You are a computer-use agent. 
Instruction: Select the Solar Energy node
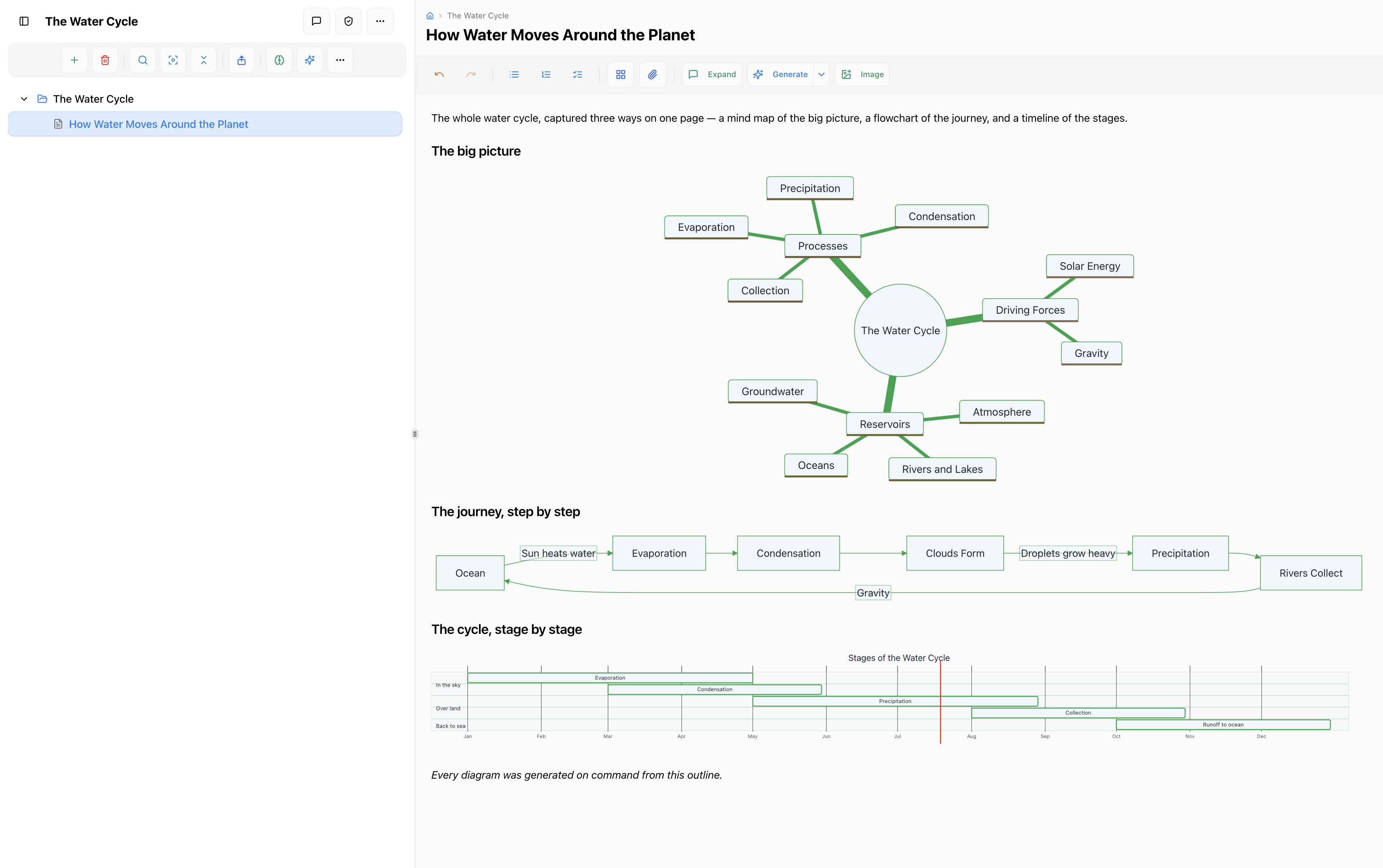pyautogui.click(x=1089, y=267)
